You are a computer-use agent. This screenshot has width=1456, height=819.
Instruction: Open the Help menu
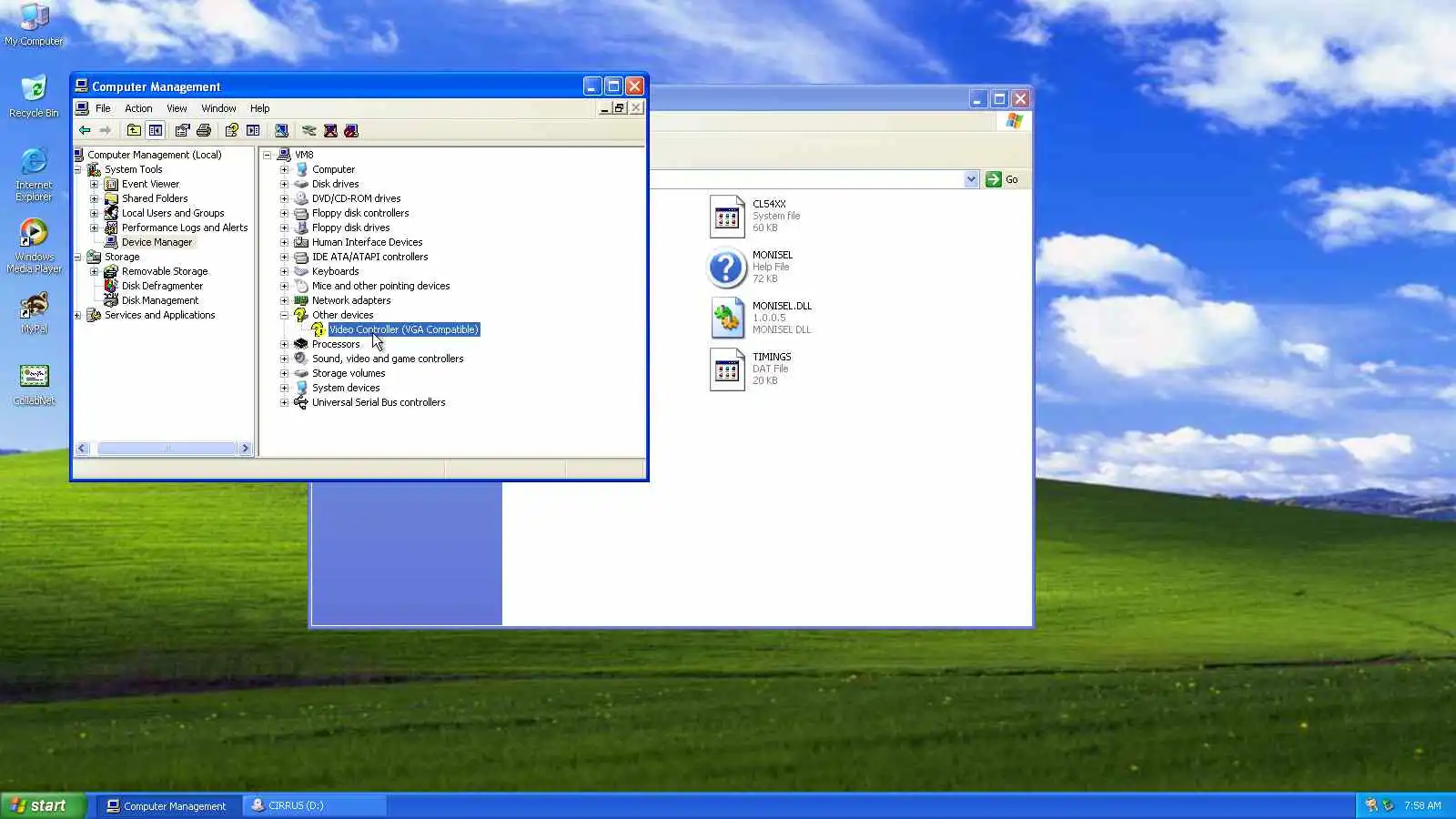[x=259, y=108]
